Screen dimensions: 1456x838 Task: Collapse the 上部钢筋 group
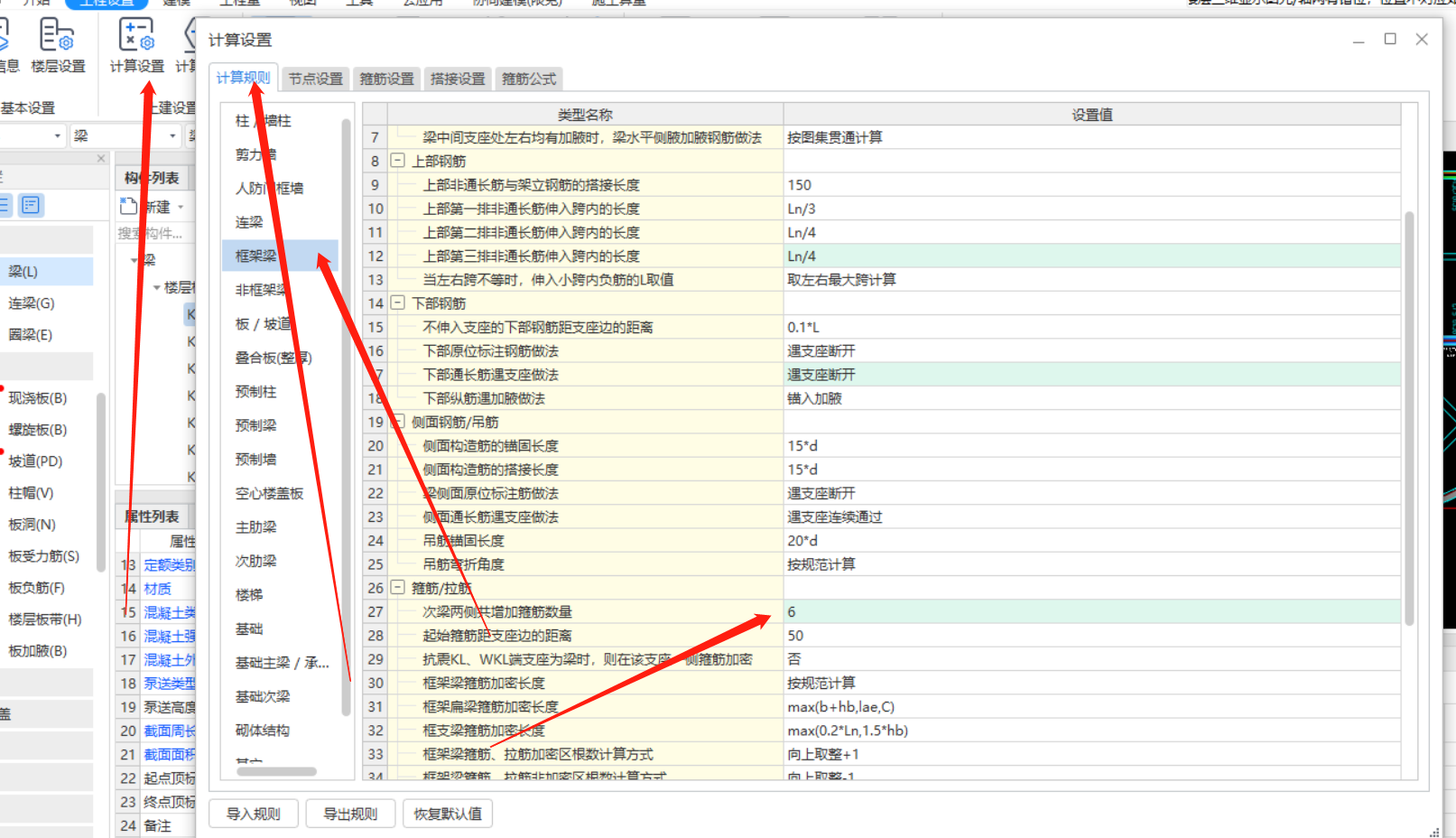[397, 160]
